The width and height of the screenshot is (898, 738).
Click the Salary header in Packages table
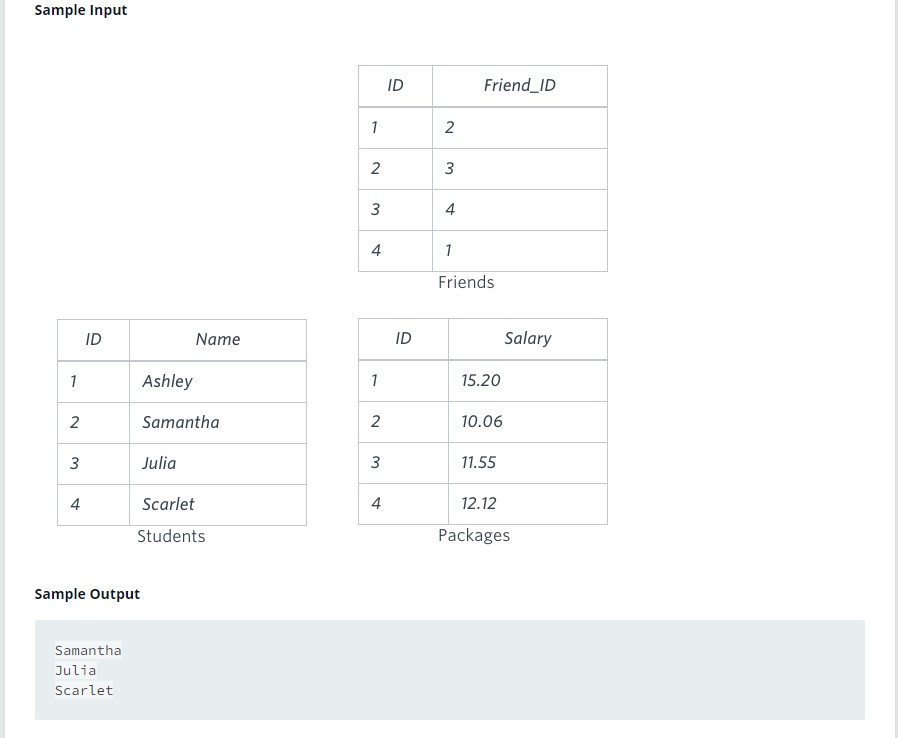click(x=527, y=339)
